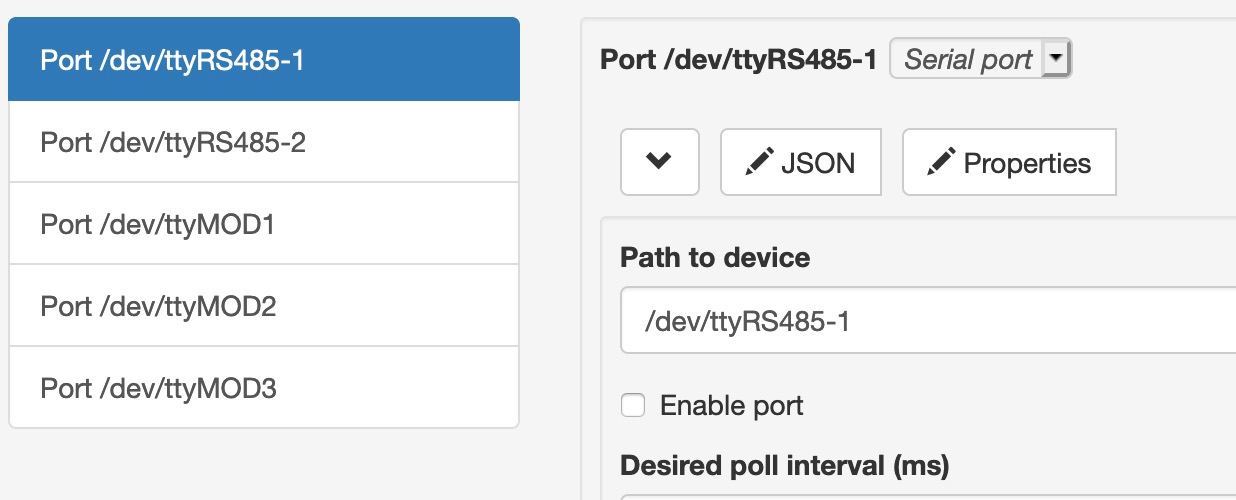
Task: Open the JSON editor button
Action: [x=801, y=162]
